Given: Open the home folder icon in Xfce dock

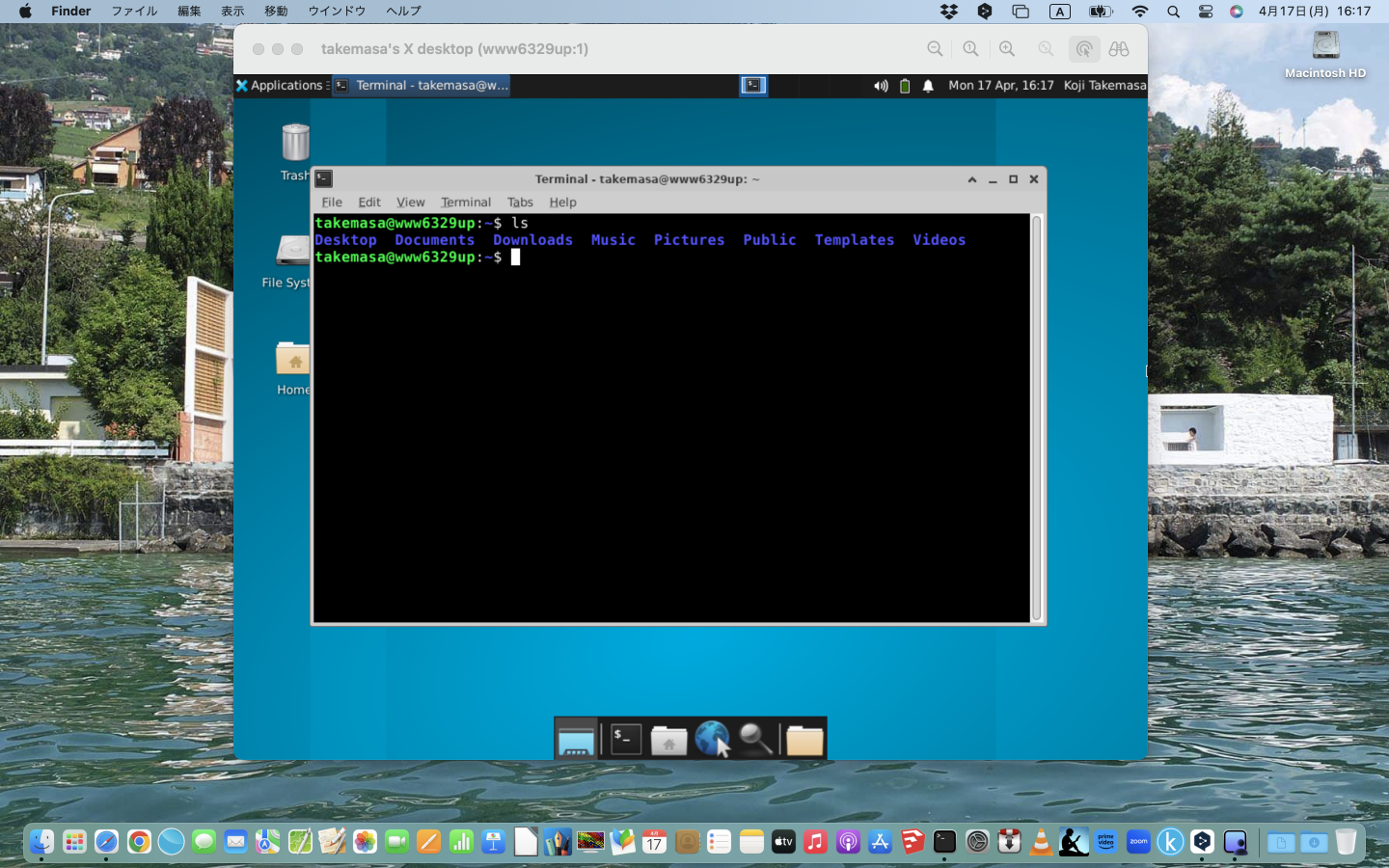Looking at the screenshot, I should tap(668, 740).
